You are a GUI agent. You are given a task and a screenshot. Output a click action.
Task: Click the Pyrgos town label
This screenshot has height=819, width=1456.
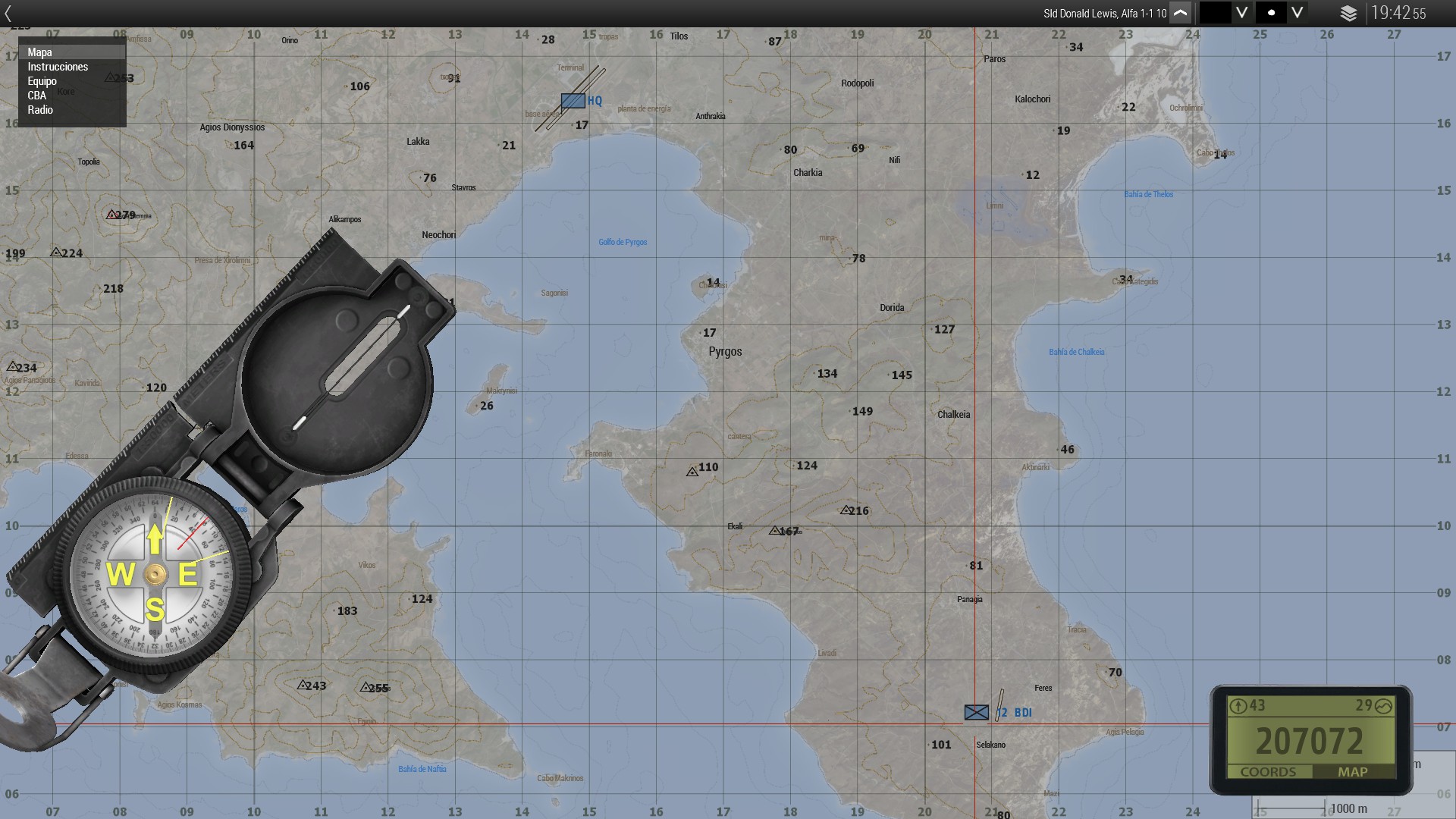(x=725, y=352)
